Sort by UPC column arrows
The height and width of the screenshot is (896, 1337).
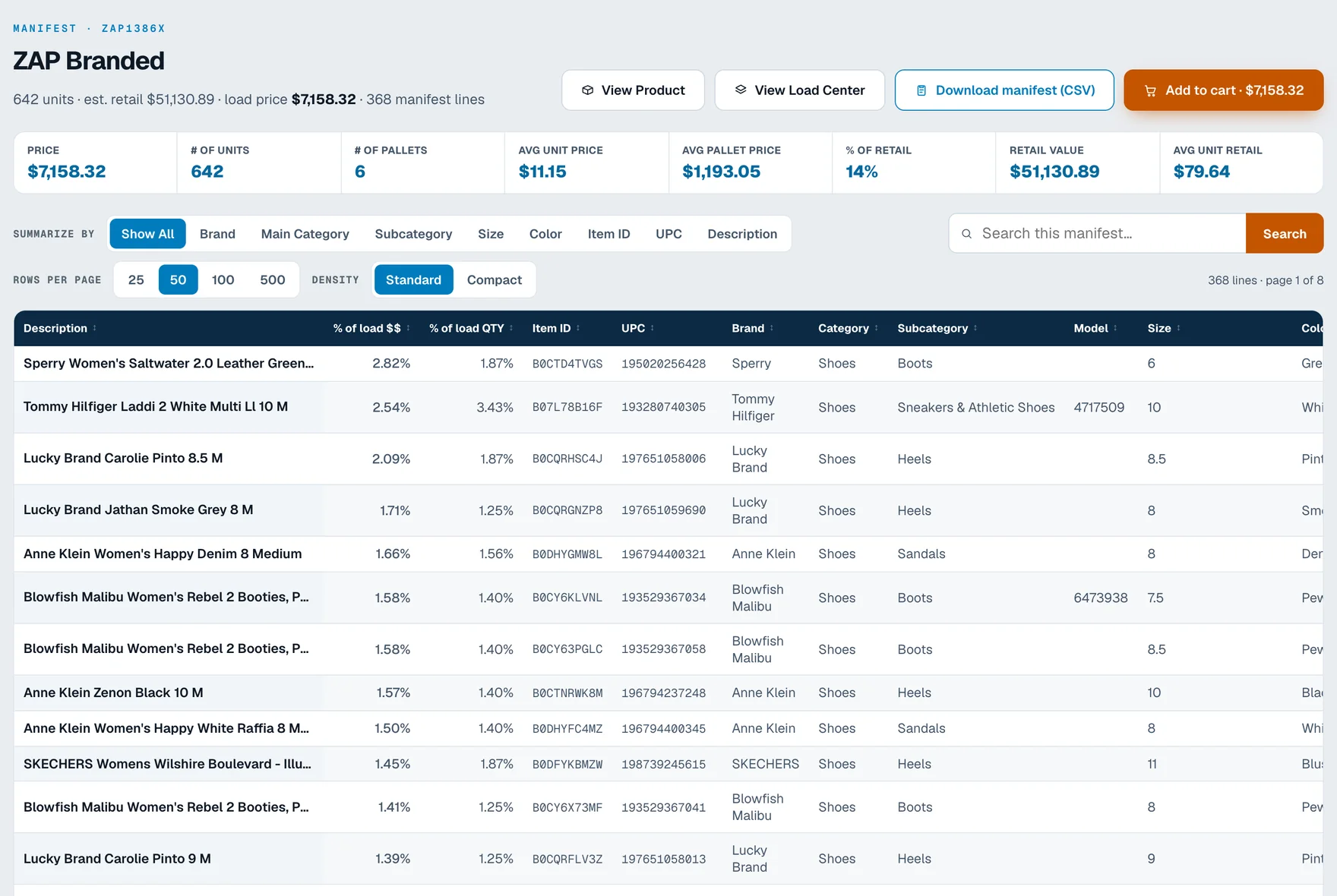pos(653,328)
